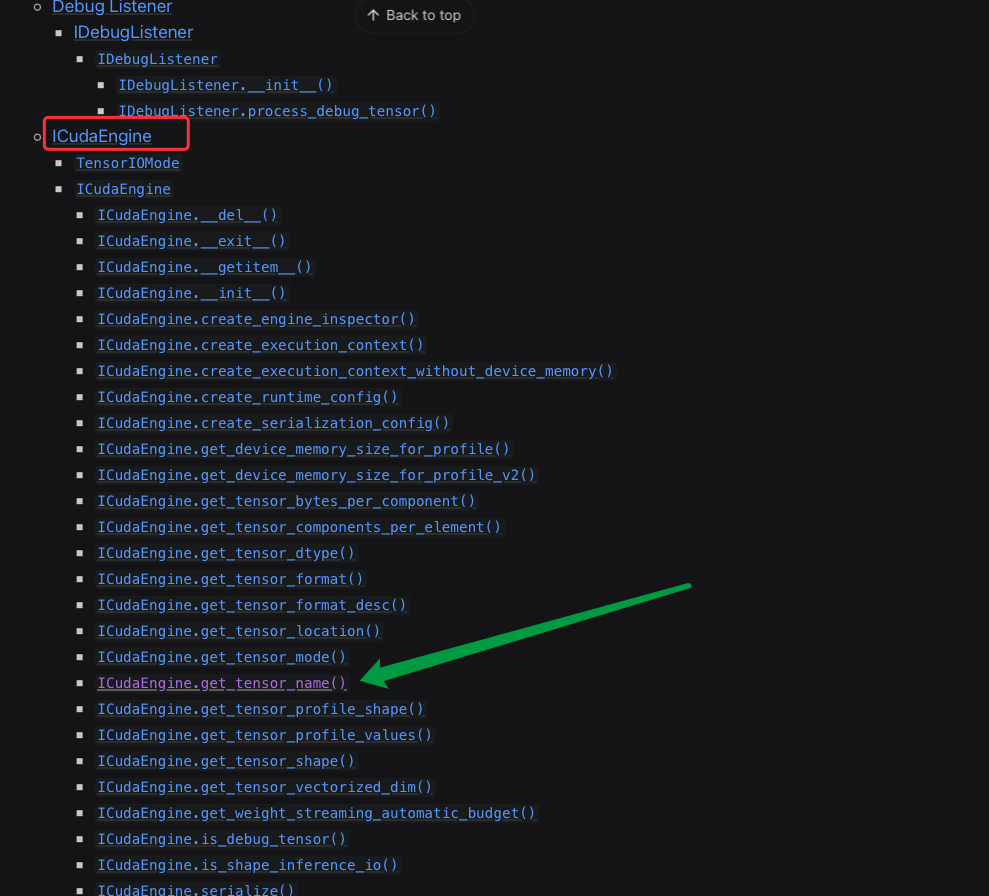
Task: Open the IDebugListener documentation link
Action: pyautogui.click(x=133, y=32)
